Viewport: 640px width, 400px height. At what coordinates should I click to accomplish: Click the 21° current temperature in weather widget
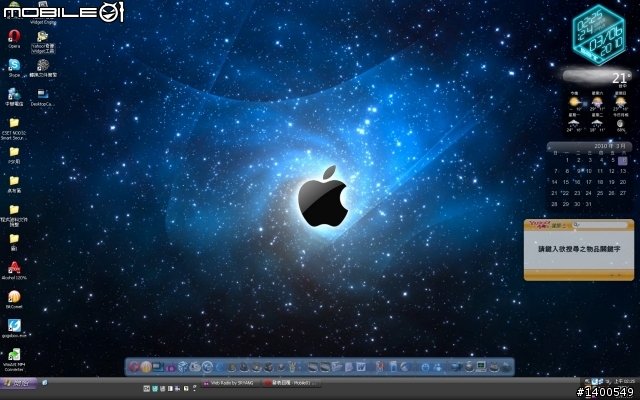[620, 78]
